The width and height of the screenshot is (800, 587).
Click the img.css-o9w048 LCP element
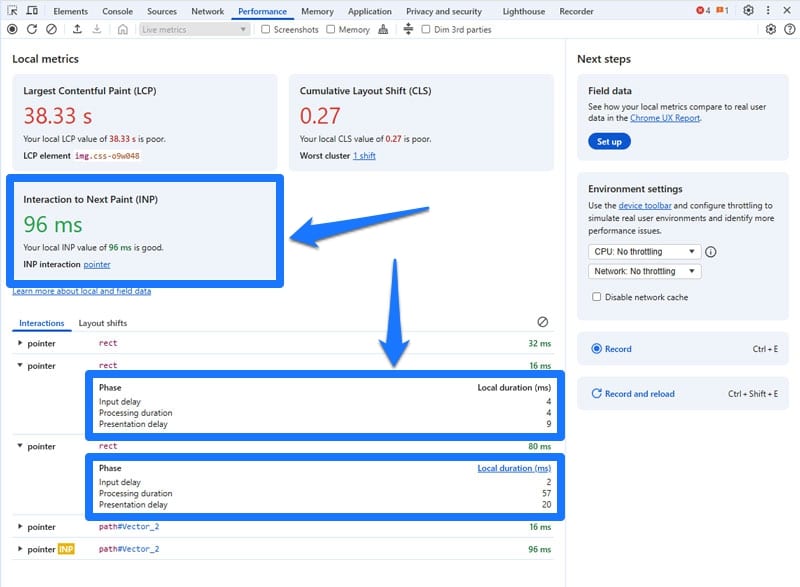[x=107, y=156]
